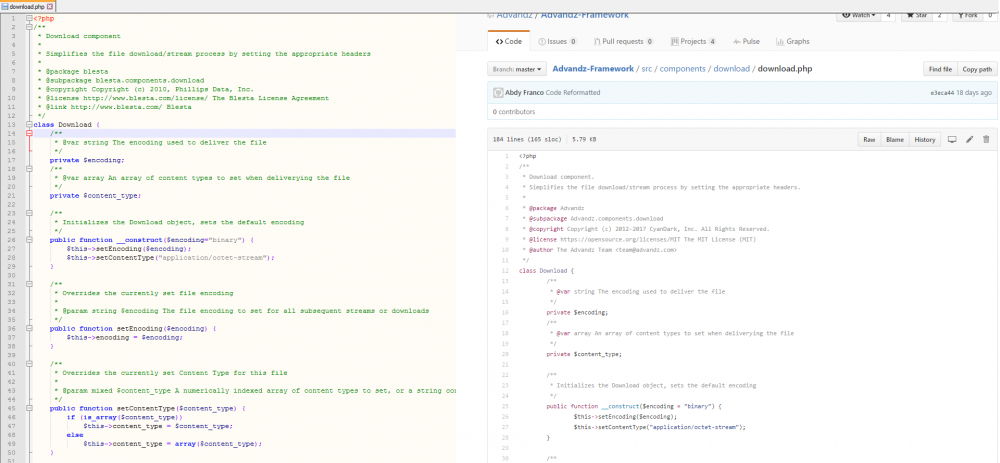
Task: Open the src breadcrumb link
Action: (647, 69)
